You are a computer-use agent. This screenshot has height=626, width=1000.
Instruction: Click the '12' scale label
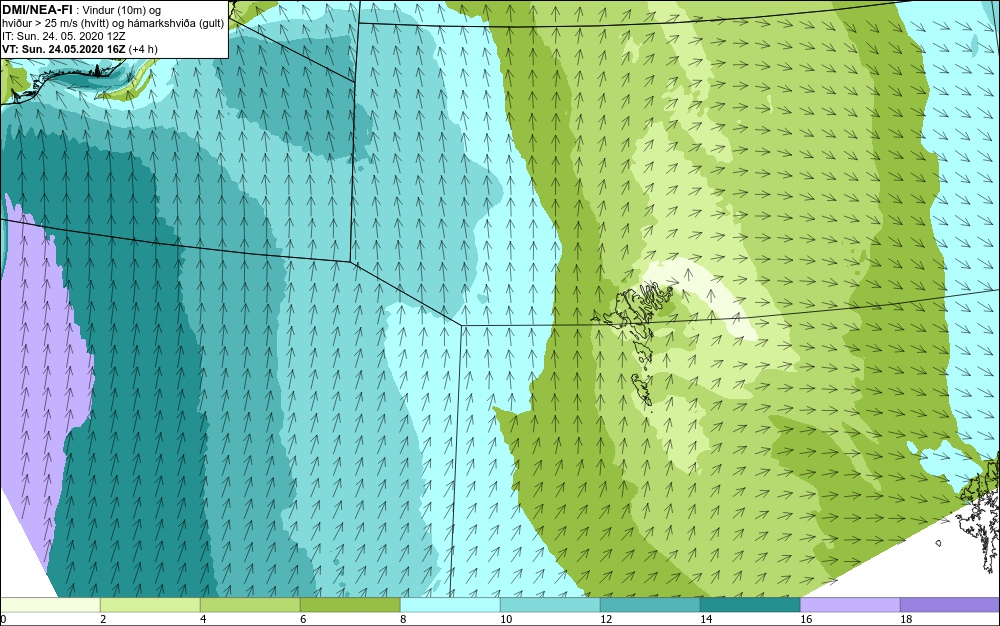point(606,619)
